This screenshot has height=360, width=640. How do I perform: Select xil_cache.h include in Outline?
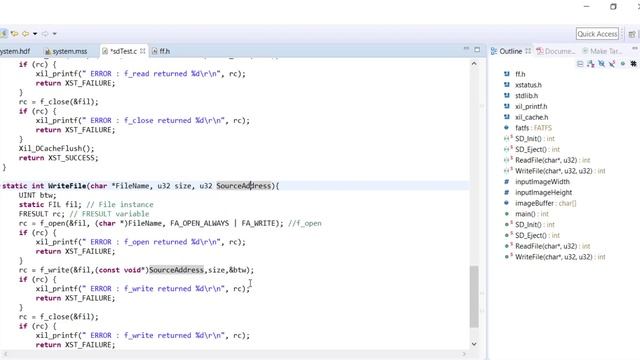point(531,117)
